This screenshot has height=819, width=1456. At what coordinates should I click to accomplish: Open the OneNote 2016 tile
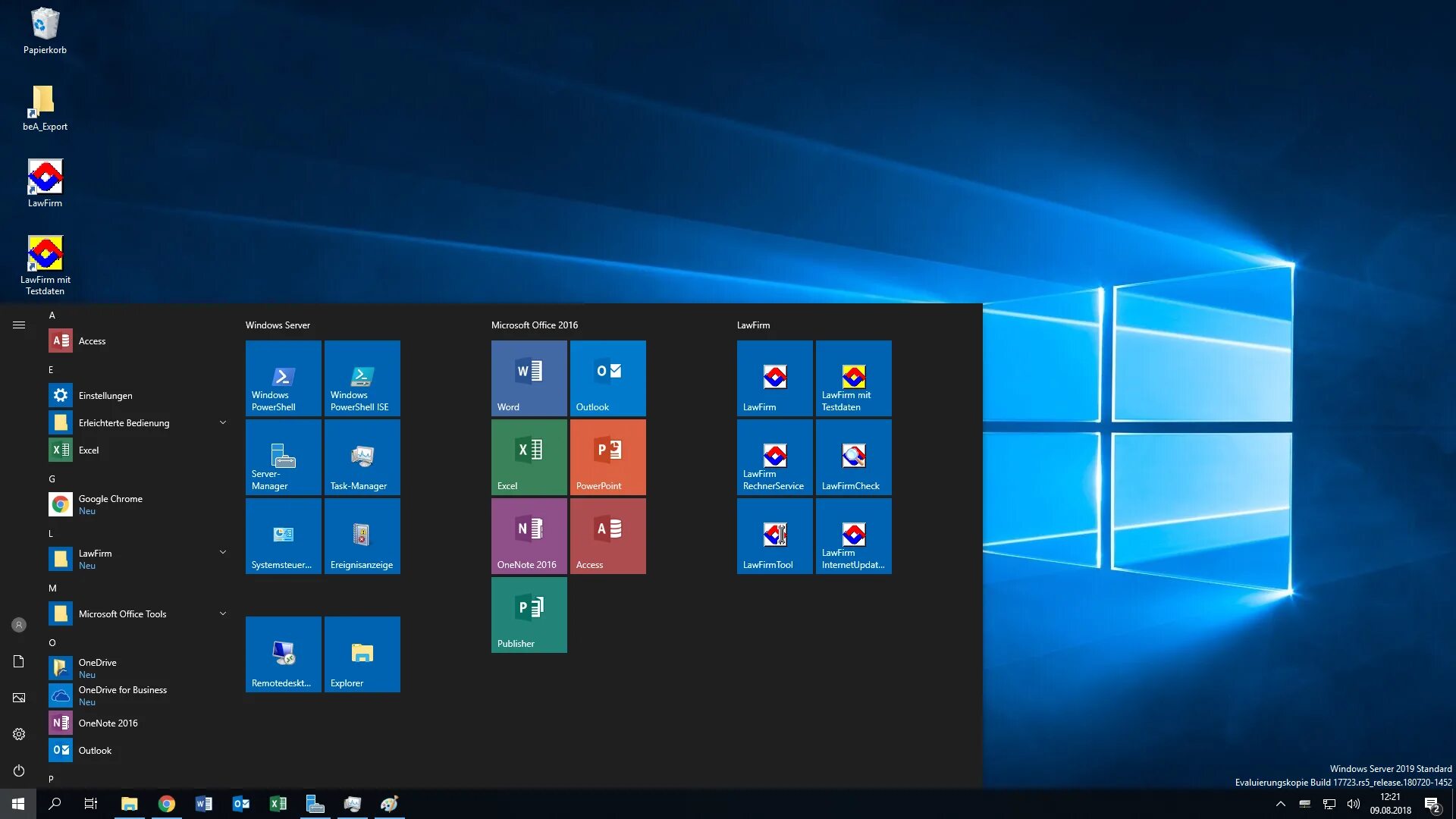coord(529,535)
